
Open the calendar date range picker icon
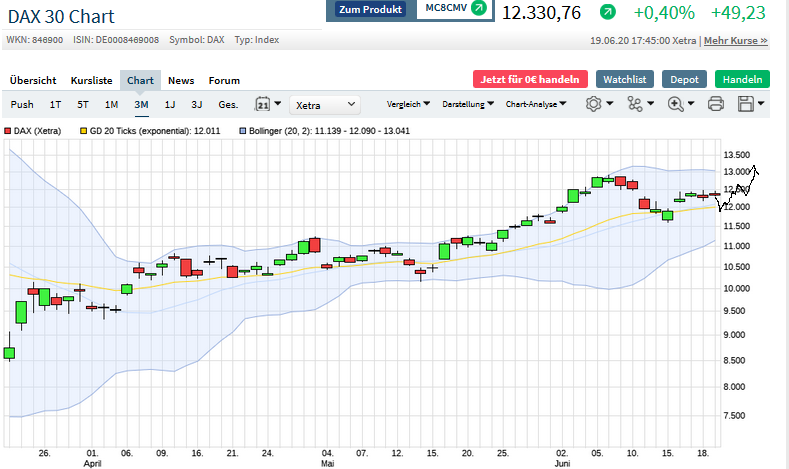tap(263, 104)
